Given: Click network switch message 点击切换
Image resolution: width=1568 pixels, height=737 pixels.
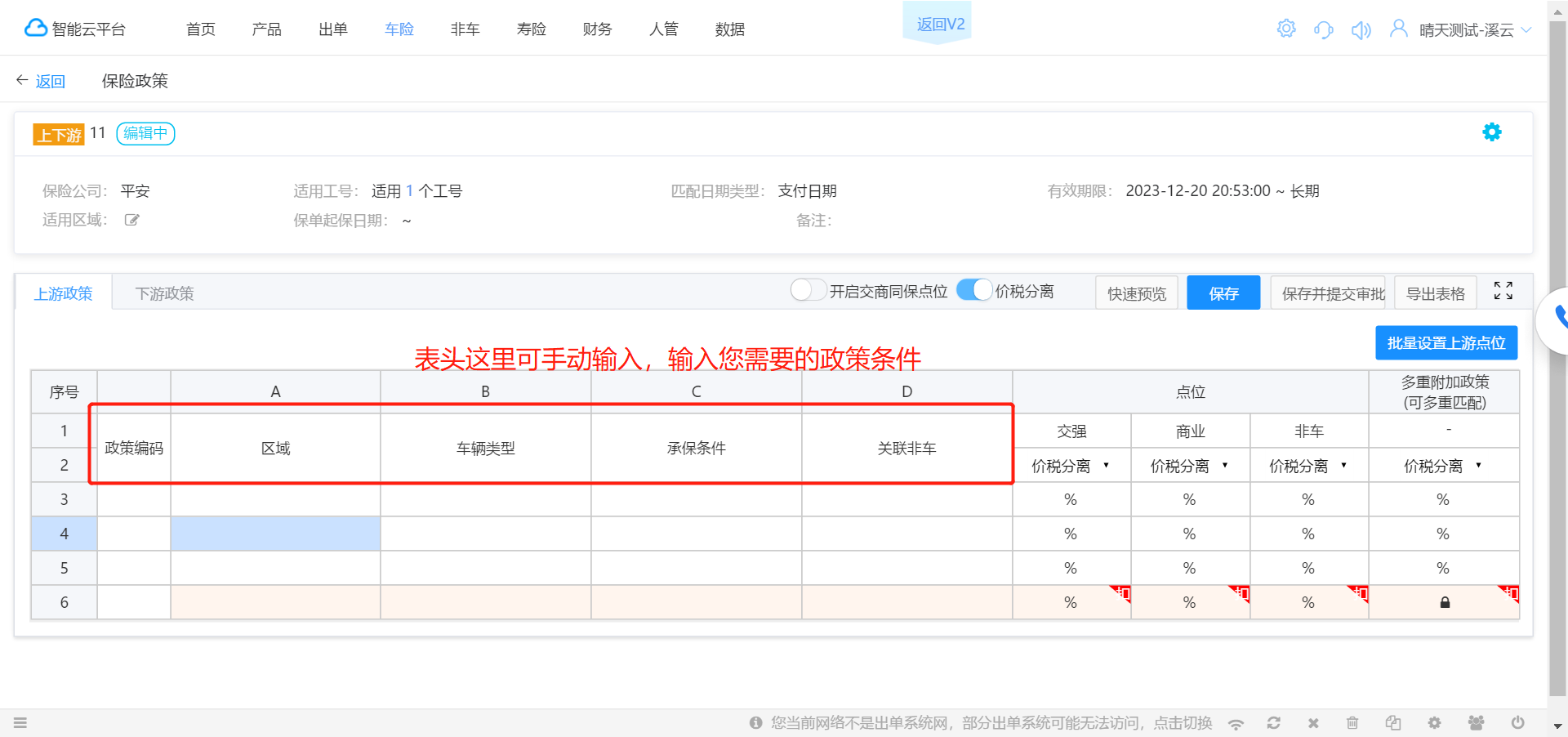Looking at the screenshot, I should [1183, 723].
